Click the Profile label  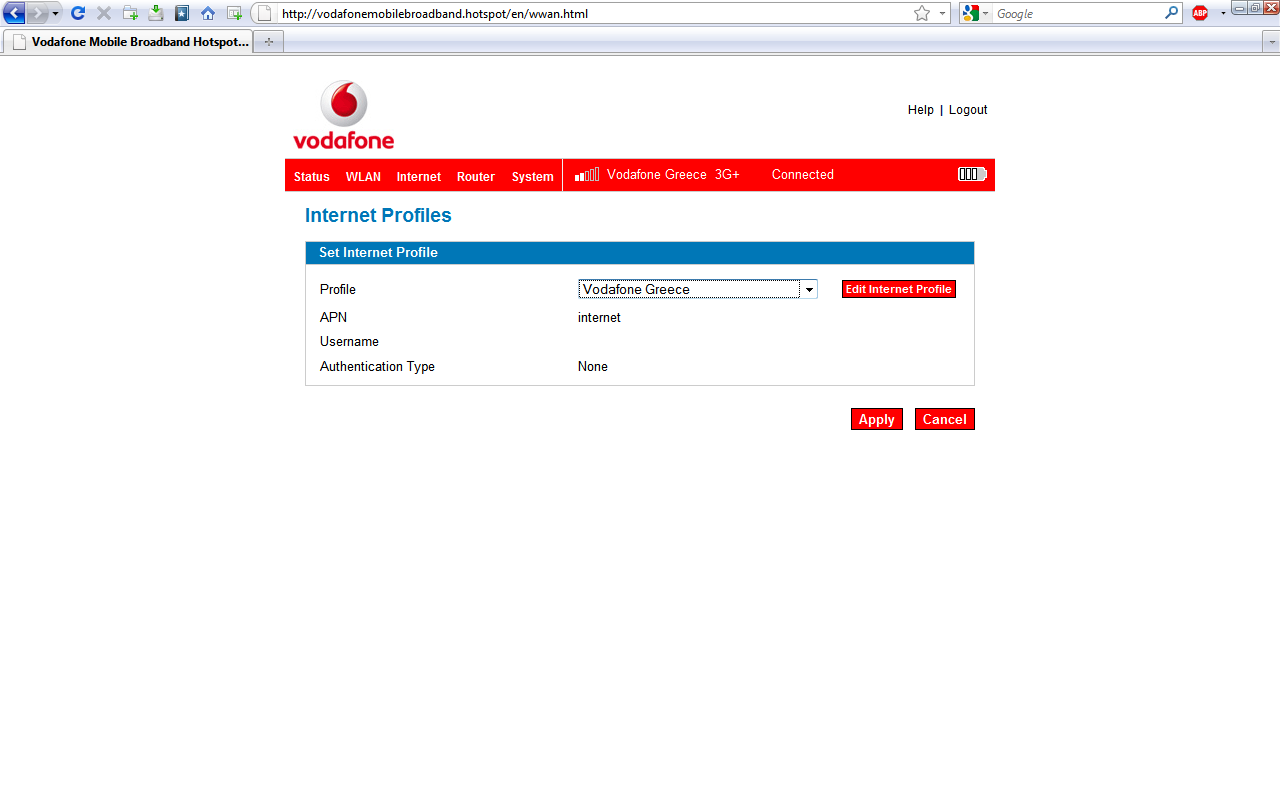[338, 289]
